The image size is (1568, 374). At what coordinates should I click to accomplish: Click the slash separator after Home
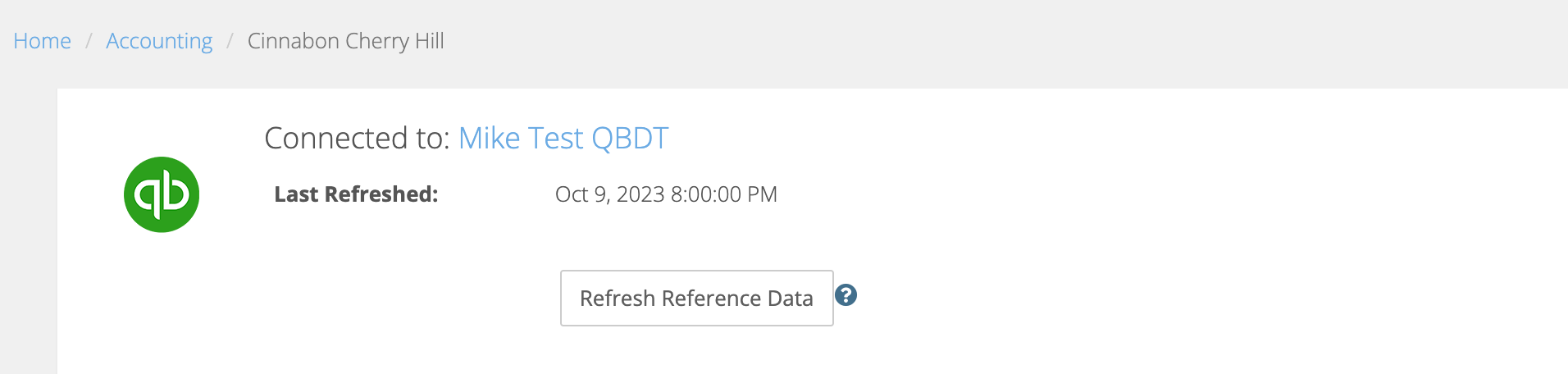89,41
